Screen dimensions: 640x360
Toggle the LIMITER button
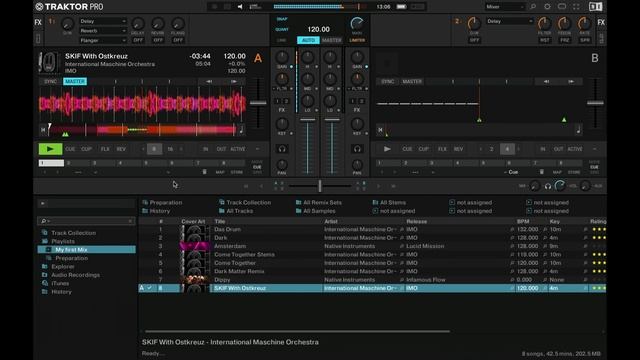click(357, 40)
